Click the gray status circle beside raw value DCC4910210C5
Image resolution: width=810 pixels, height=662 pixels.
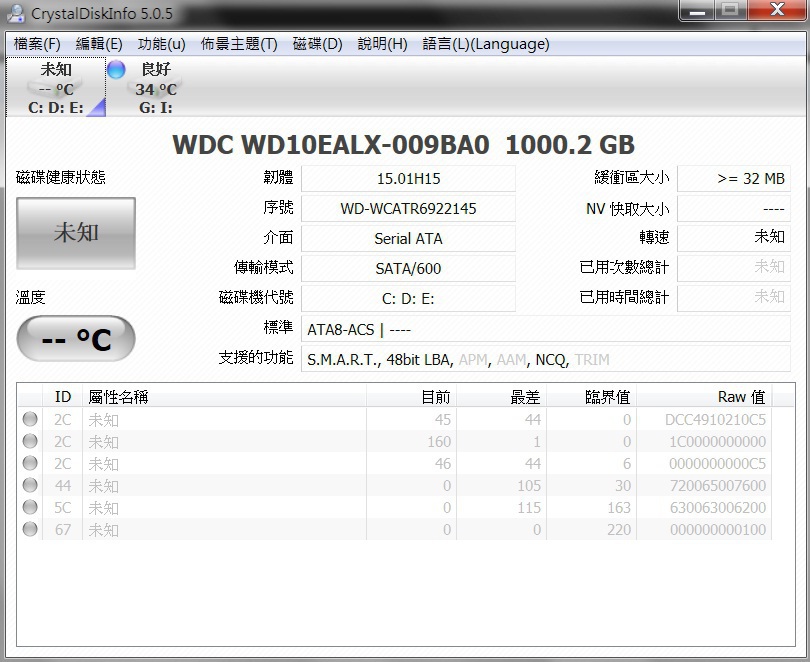(x=30, y=419)
